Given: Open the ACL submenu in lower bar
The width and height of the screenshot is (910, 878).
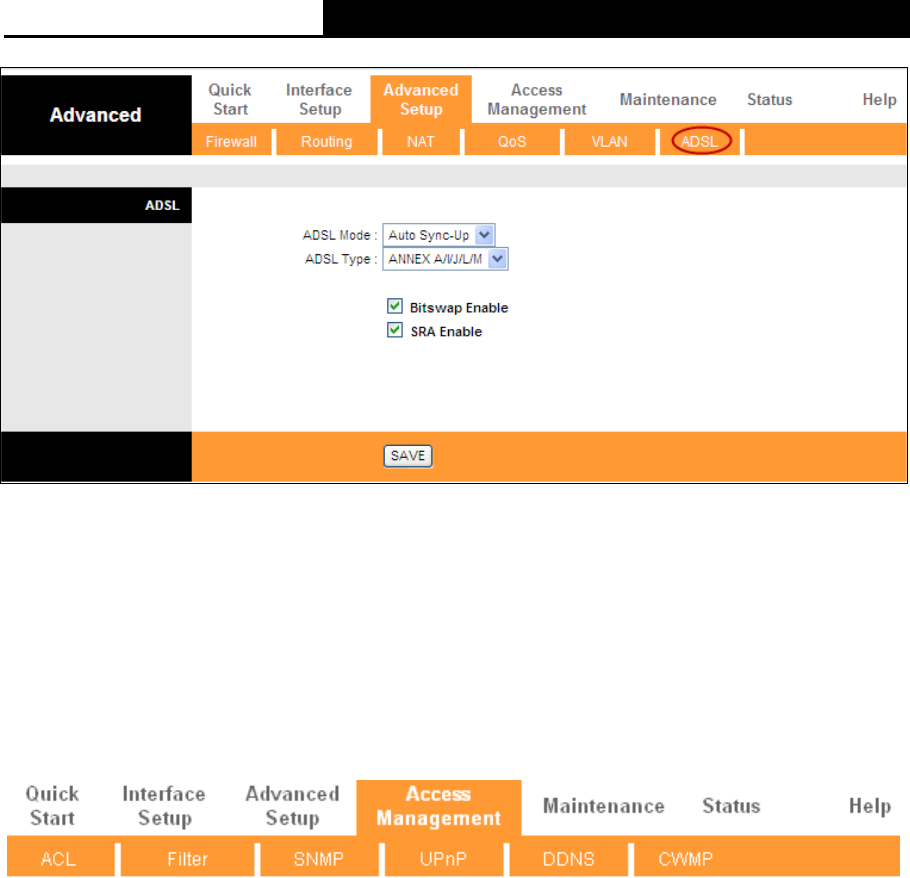Looking at the screenshot, I should (59, 859).
